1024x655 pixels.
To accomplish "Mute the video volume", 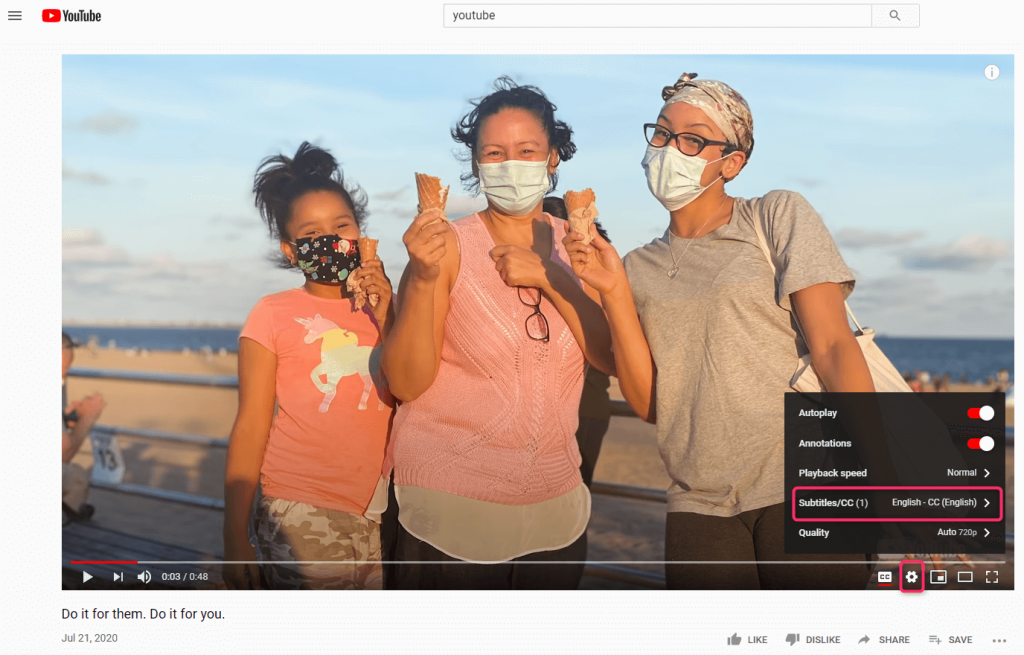I will (x=144, y=577).
